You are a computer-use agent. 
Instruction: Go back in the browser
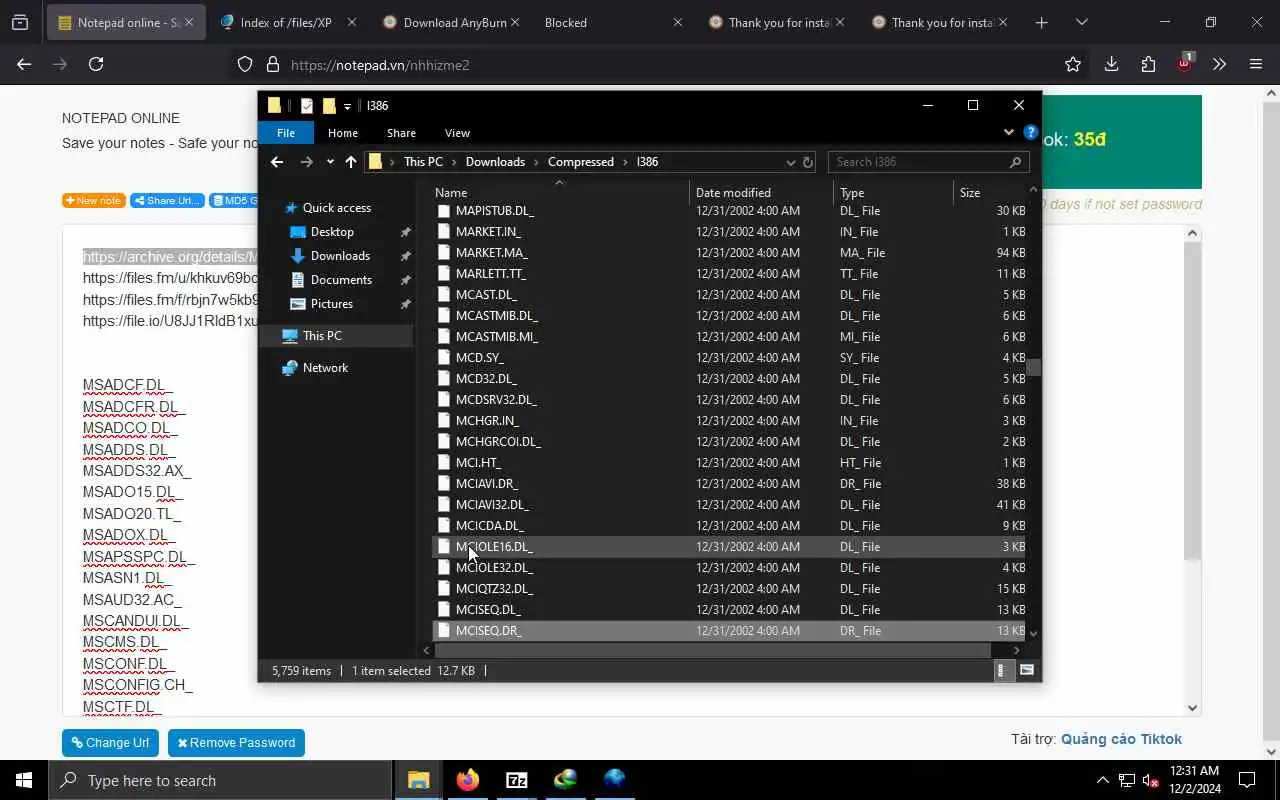tap(24, 64)
